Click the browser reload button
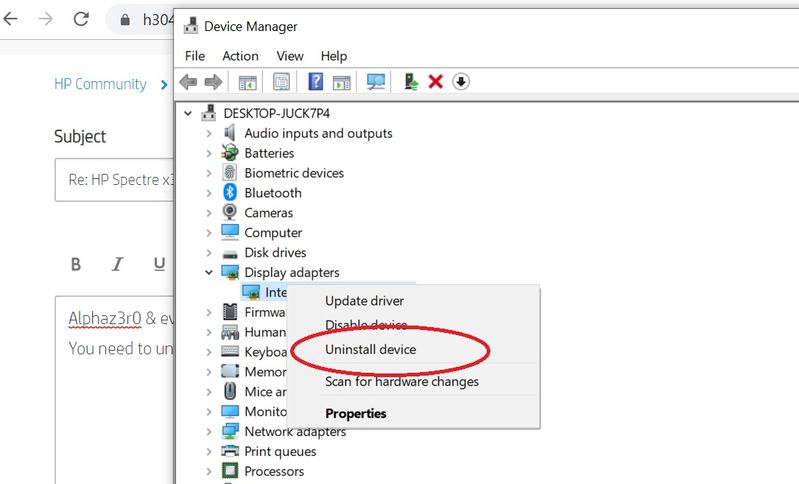This screenshot has width=799, height=484. pyautogui.click(x=81, y=19)
